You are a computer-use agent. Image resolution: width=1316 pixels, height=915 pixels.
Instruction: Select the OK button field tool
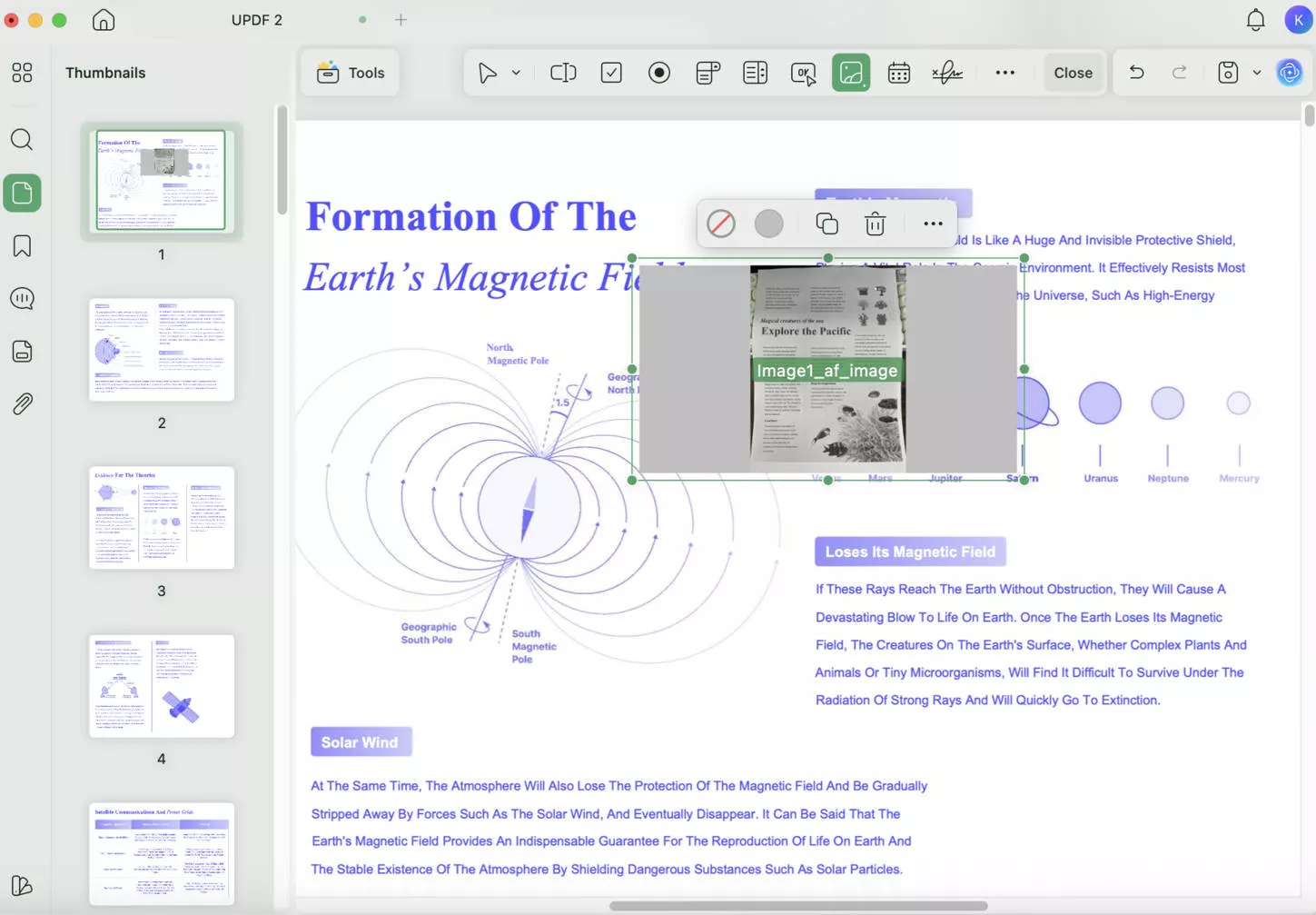(803, 73)
